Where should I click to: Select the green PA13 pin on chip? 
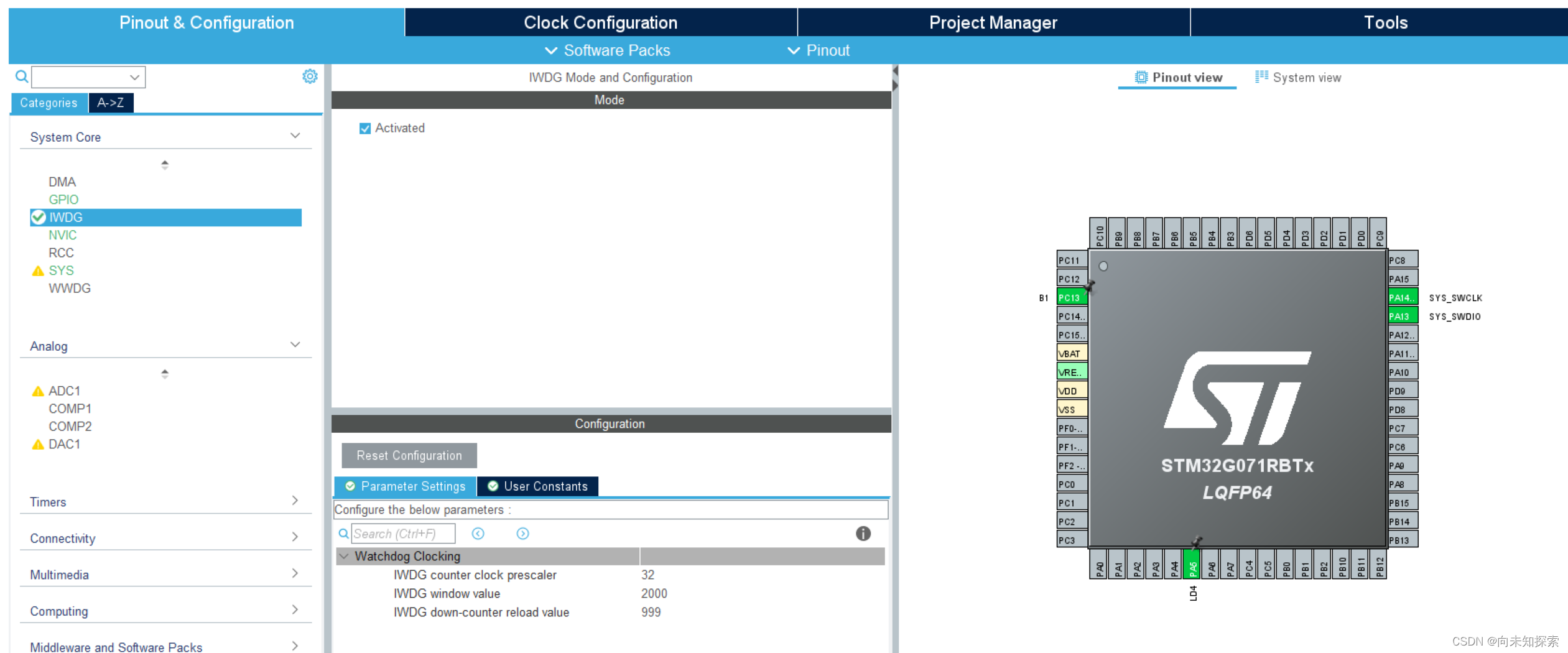pyautogui.click(x=1403, y=316)
